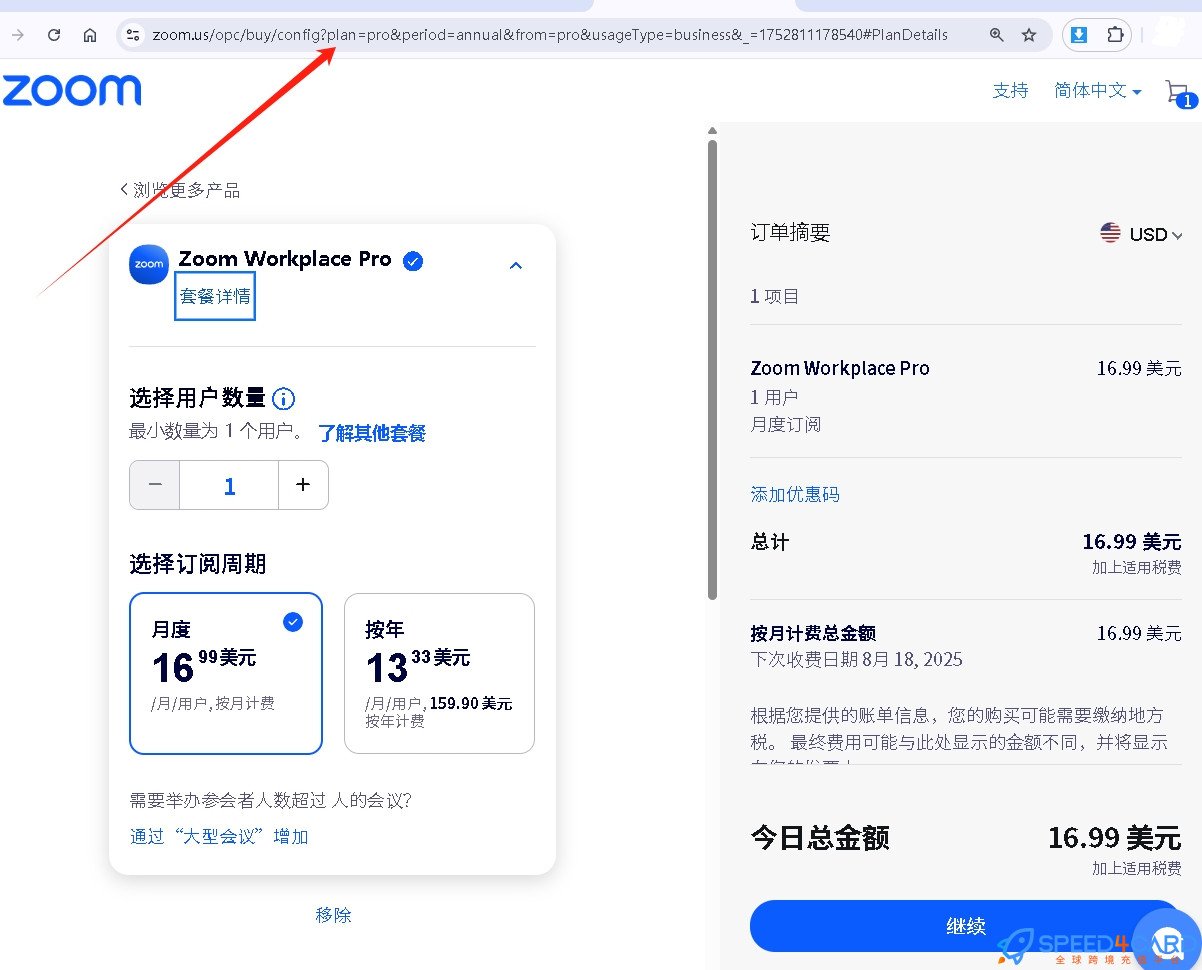This screenshot has height=970, width=1202.
Task: Select the 月度 monthly billing option
Action: pos(226,673)
